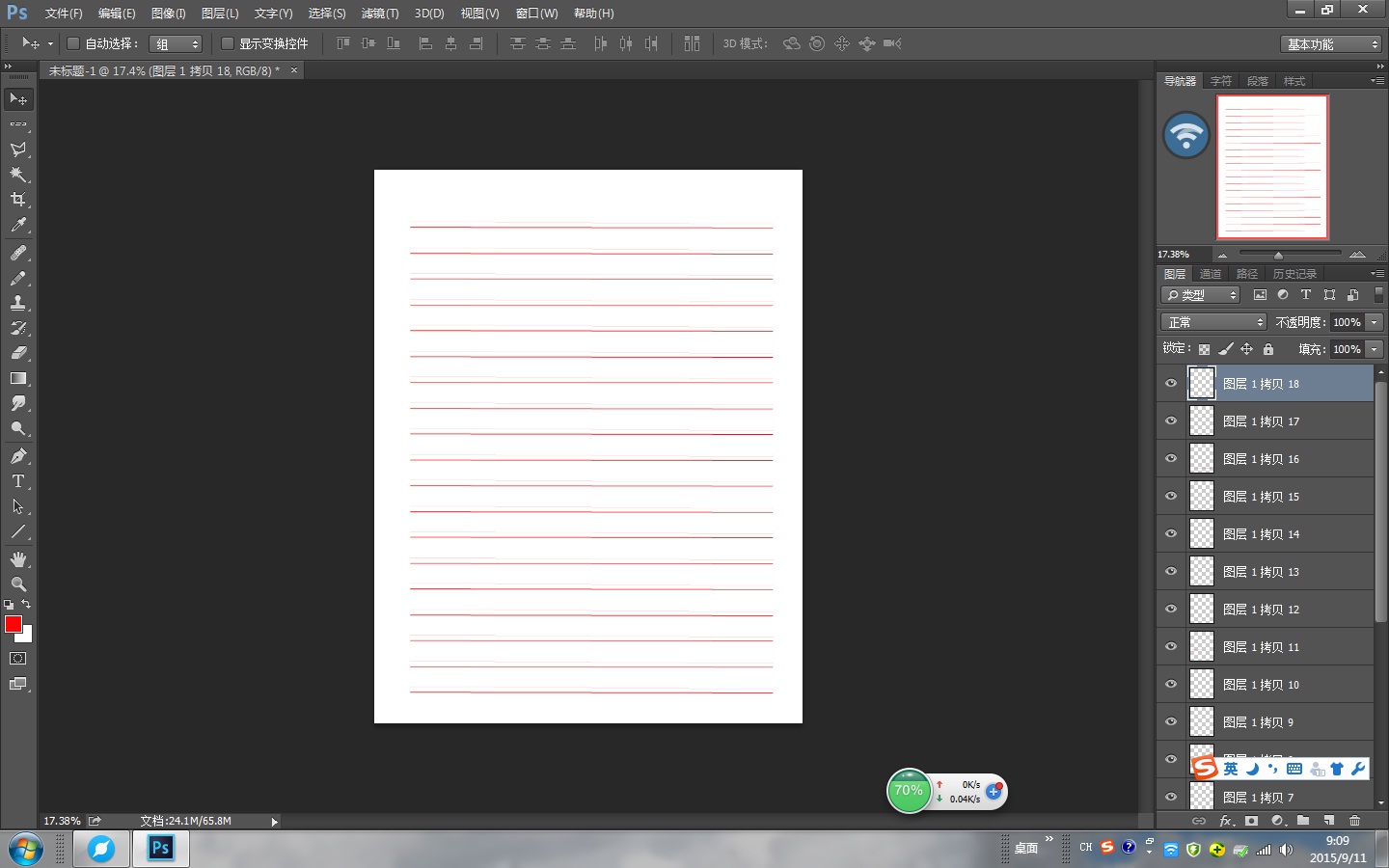1389x868 pixels.
Task: Enable Show Transform Controls checkbox
Action: point(228,43)
